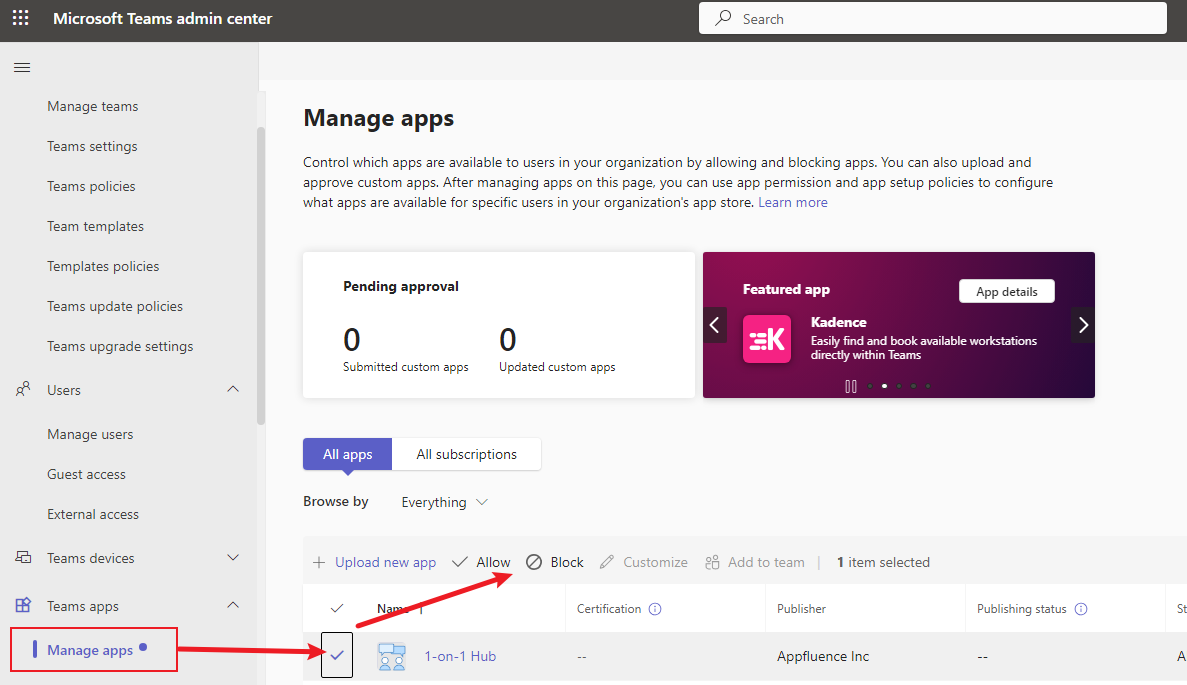Screen dimensions: 1187x685
Task: Open Publishing status info icon
Action: pos(1081,609)
